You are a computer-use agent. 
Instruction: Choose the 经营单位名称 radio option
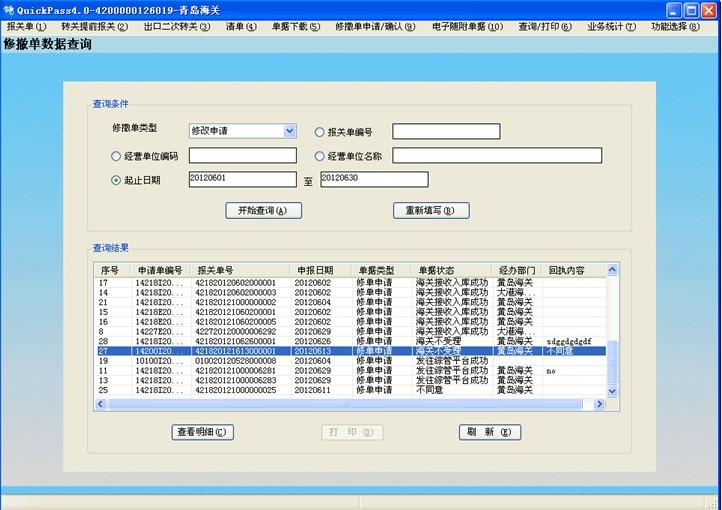pos(320,156)
